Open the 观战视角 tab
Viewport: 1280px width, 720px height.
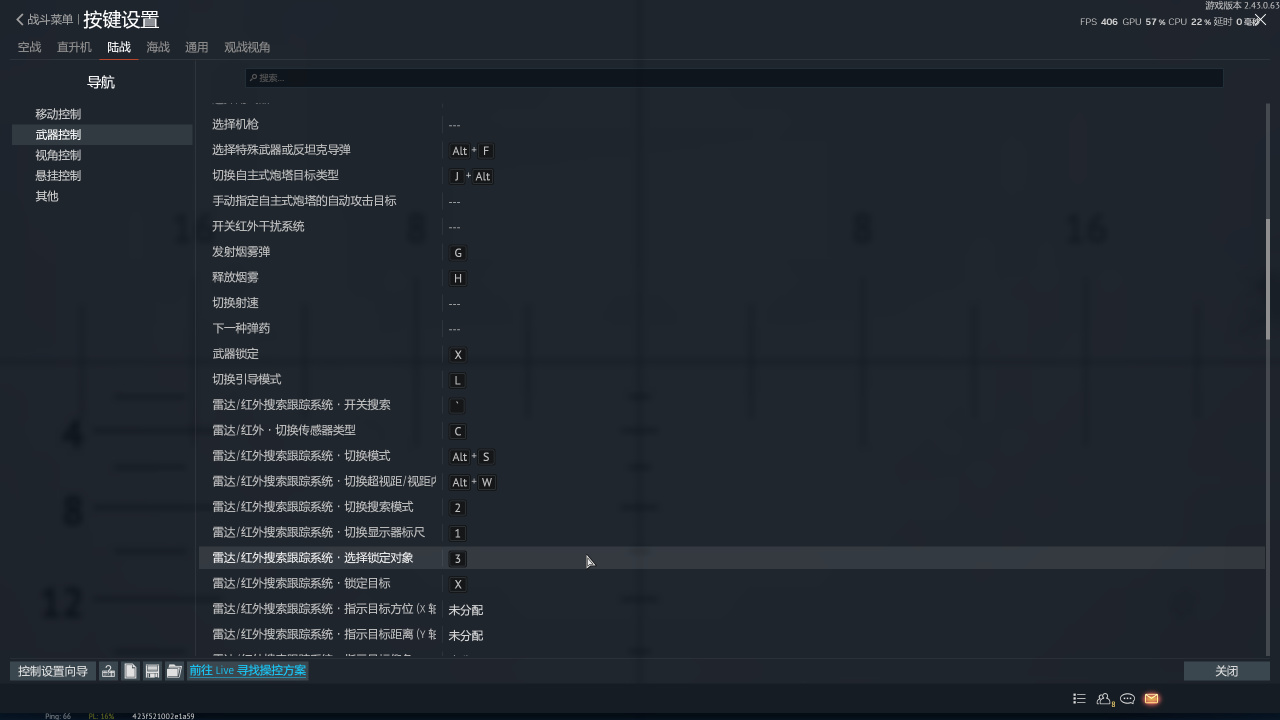247,47
